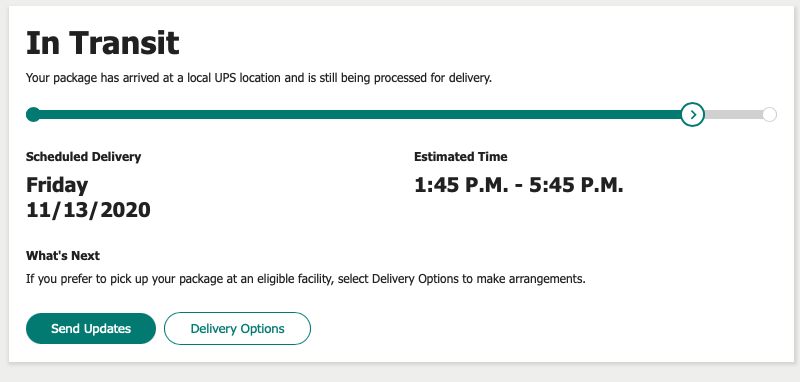Click the 11/13/2020 date line

[x=88, y=210]
